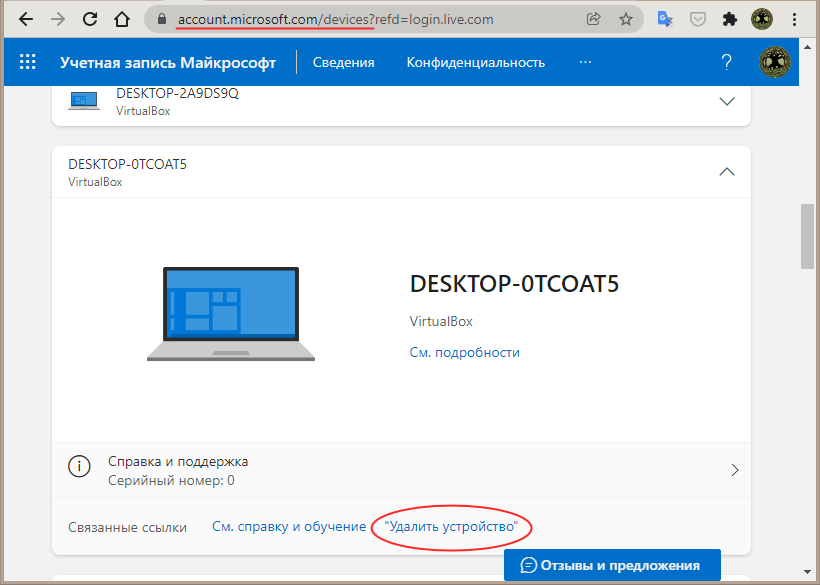Expand the DESKTOP-2A9DS9Q device card
This screenshot has width=820, height=585.
click(727, 101)
